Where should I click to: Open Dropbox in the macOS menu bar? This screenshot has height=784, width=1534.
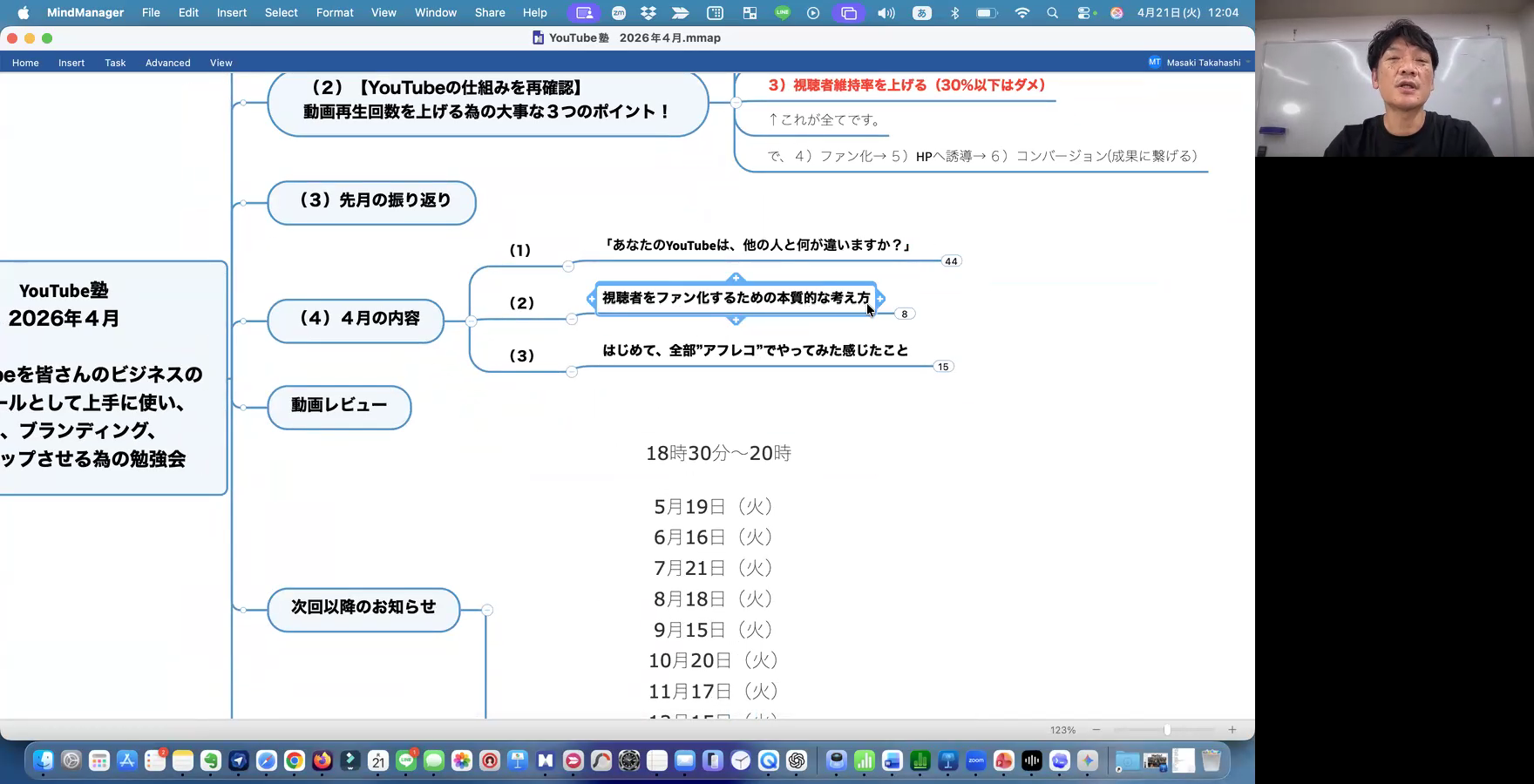click(648, 13)
